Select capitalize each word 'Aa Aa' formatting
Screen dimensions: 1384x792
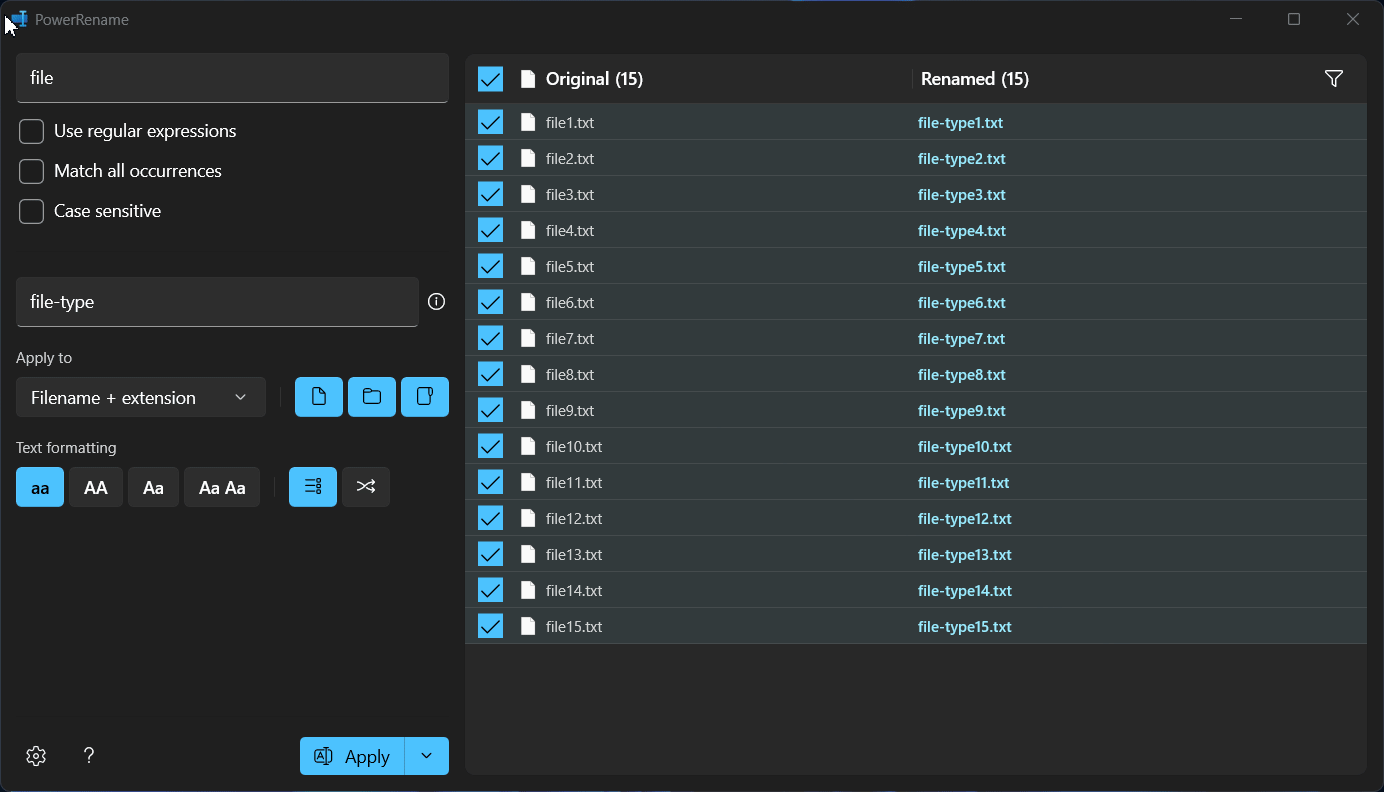(x=222, y=487)
